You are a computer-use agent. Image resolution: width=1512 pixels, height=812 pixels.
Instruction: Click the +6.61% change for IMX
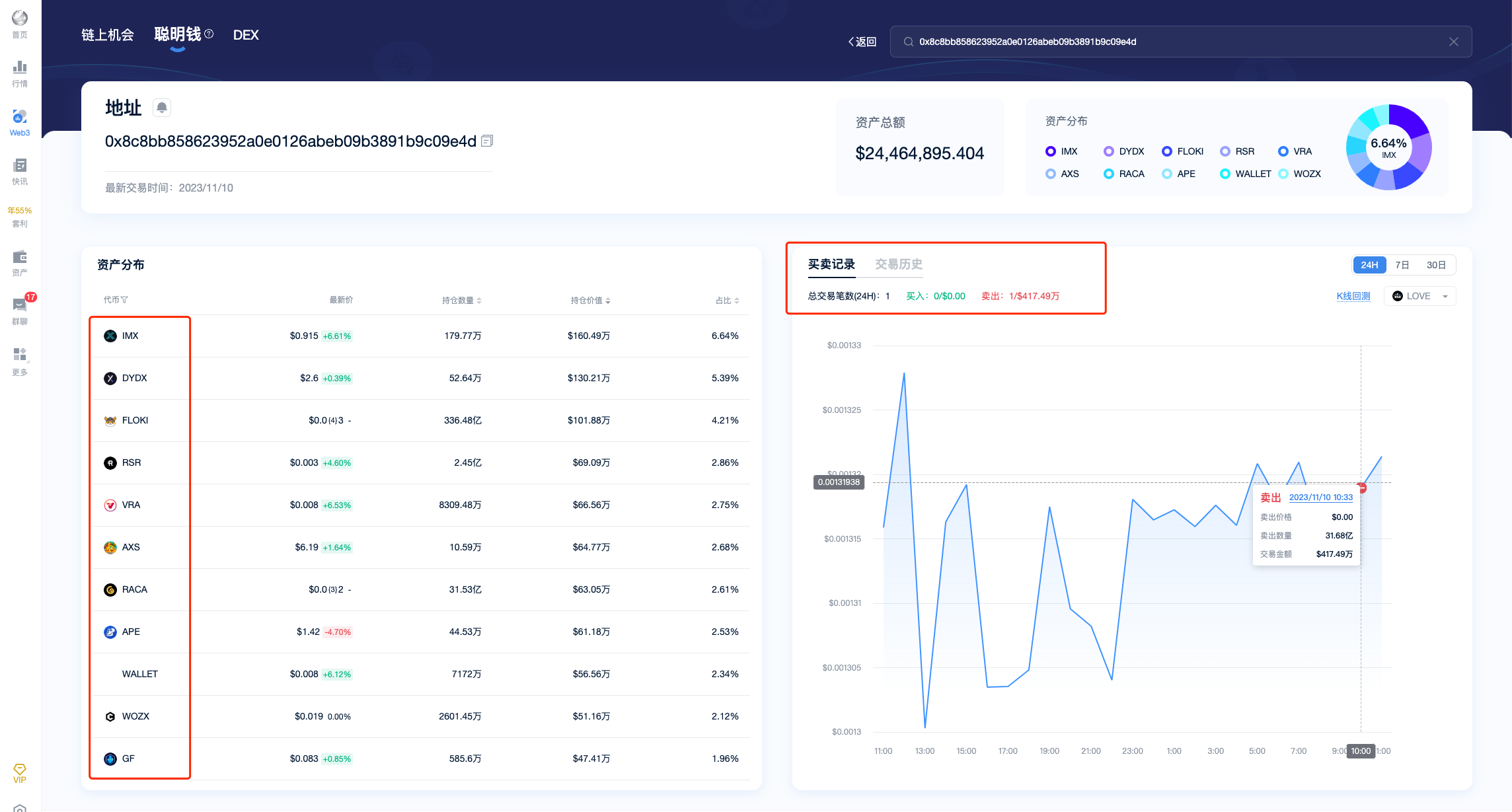coord(337,336)
